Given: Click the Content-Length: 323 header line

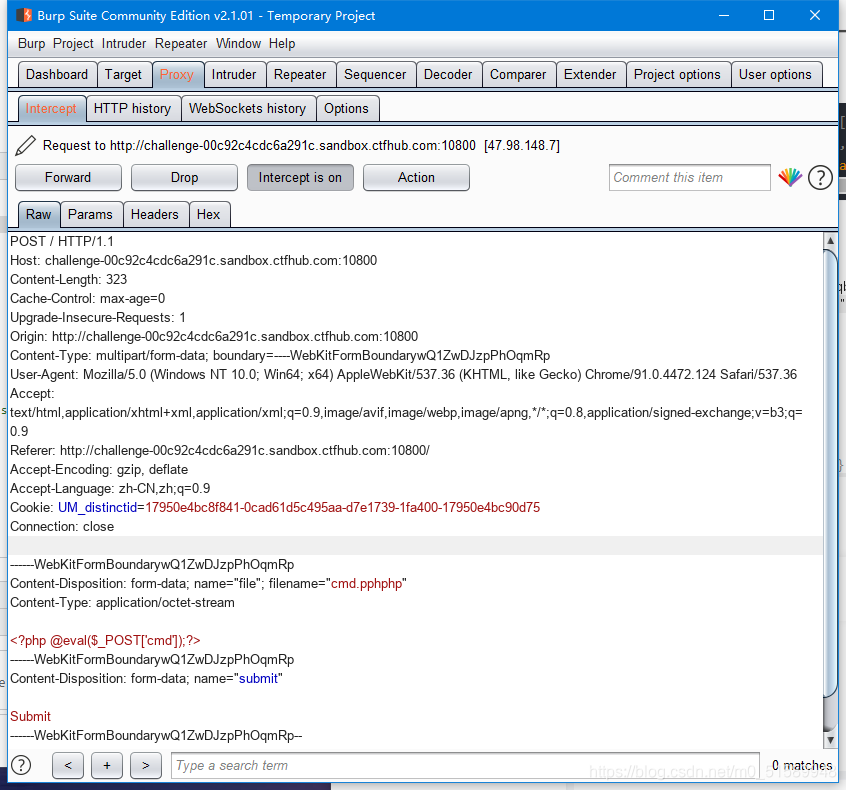Looking at the screenshot, I should click(x=69, y=280).
